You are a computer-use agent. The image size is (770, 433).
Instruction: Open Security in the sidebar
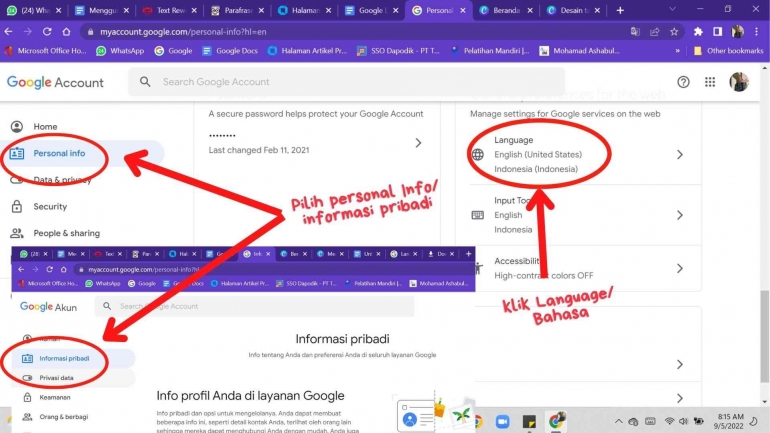[x=50, y=206]
